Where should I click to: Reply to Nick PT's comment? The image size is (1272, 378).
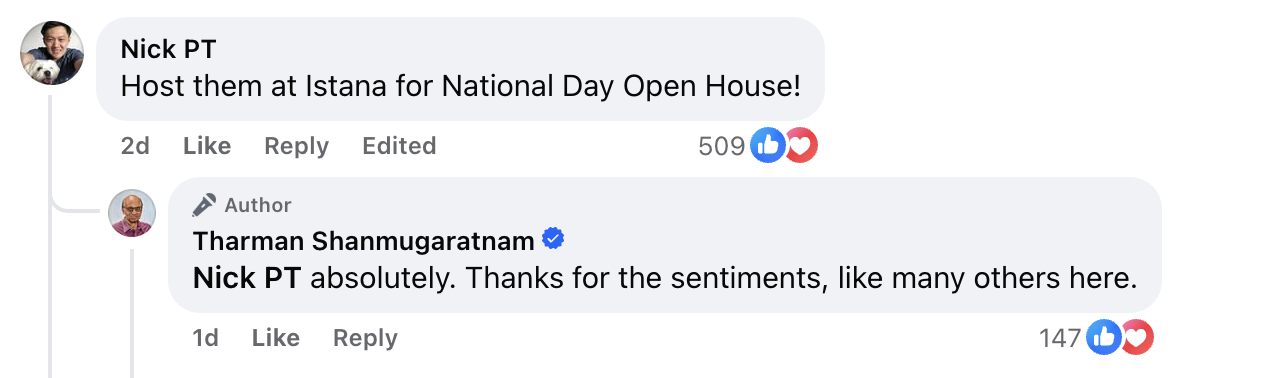pos(296,146)
